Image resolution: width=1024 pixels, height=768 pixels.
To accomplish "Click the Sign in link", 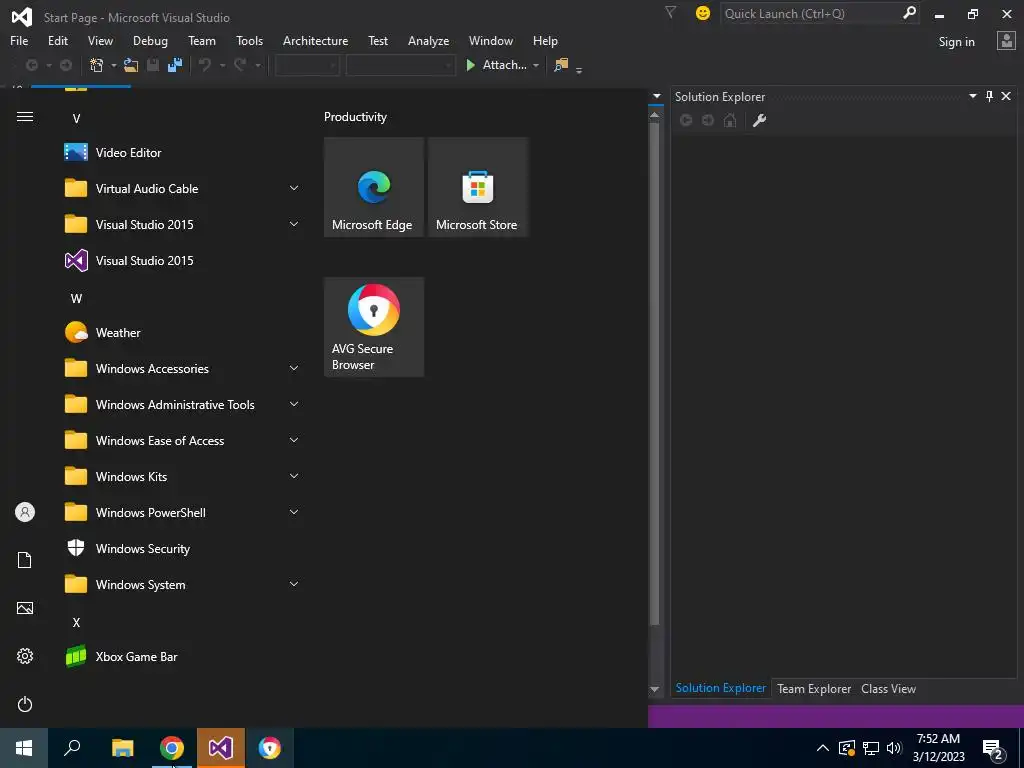I will point(956,41).
